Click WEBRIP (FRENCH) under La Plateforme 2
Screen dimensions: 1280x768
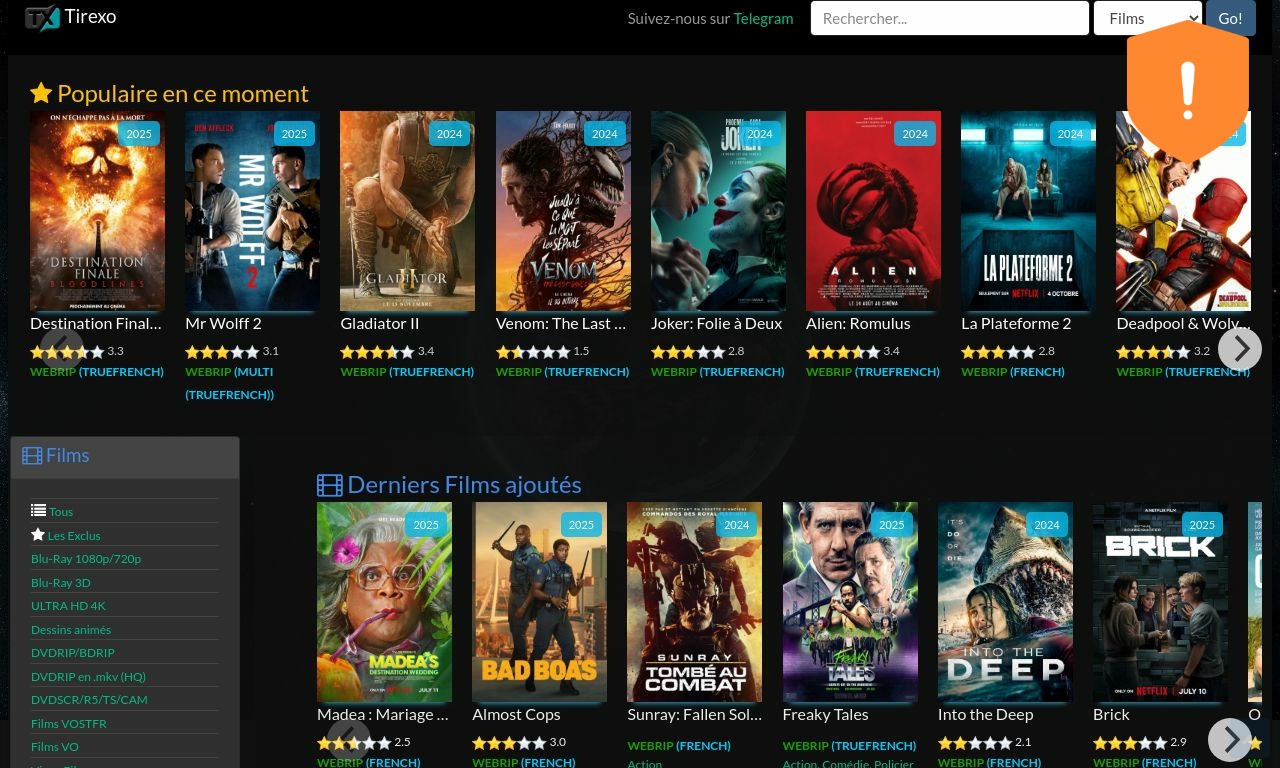pyautogui.click(x=1013, y=371)
